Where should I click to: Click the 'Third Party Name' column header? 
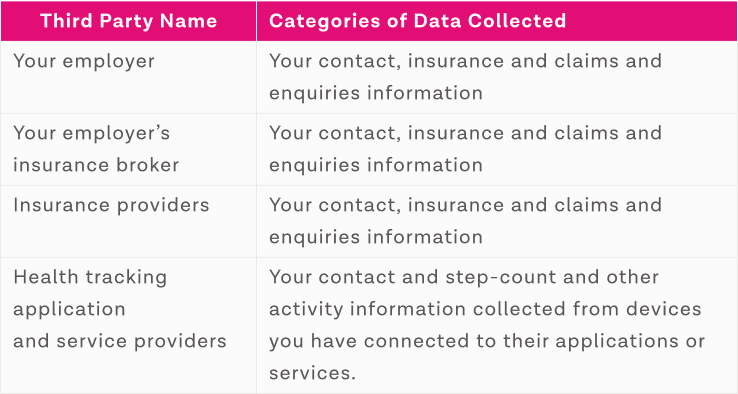coord(128,21)
